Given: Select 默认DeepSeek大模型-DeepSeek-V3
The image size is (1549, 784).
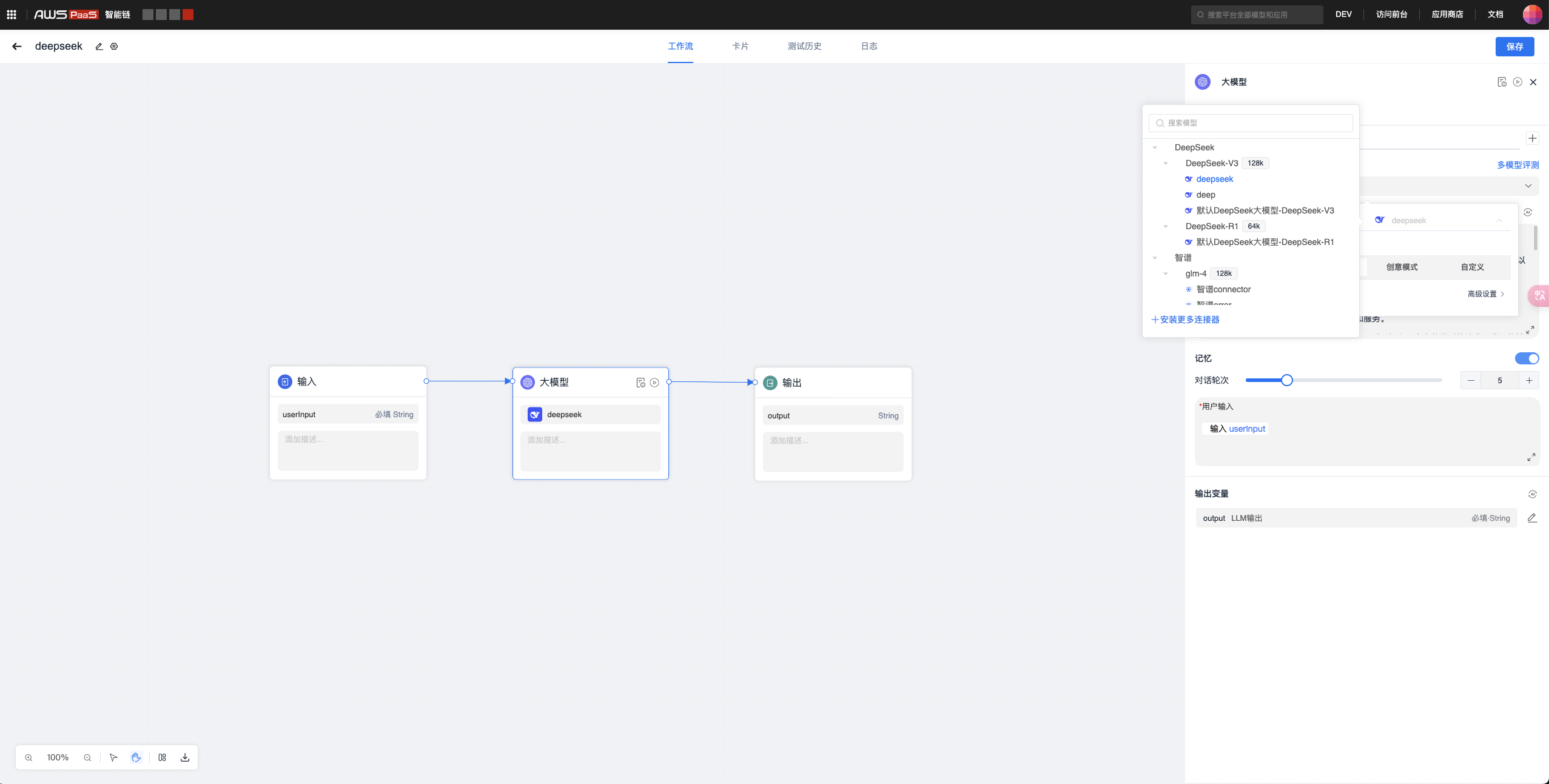Looking at the screenshot, I should pos(1265,210).
